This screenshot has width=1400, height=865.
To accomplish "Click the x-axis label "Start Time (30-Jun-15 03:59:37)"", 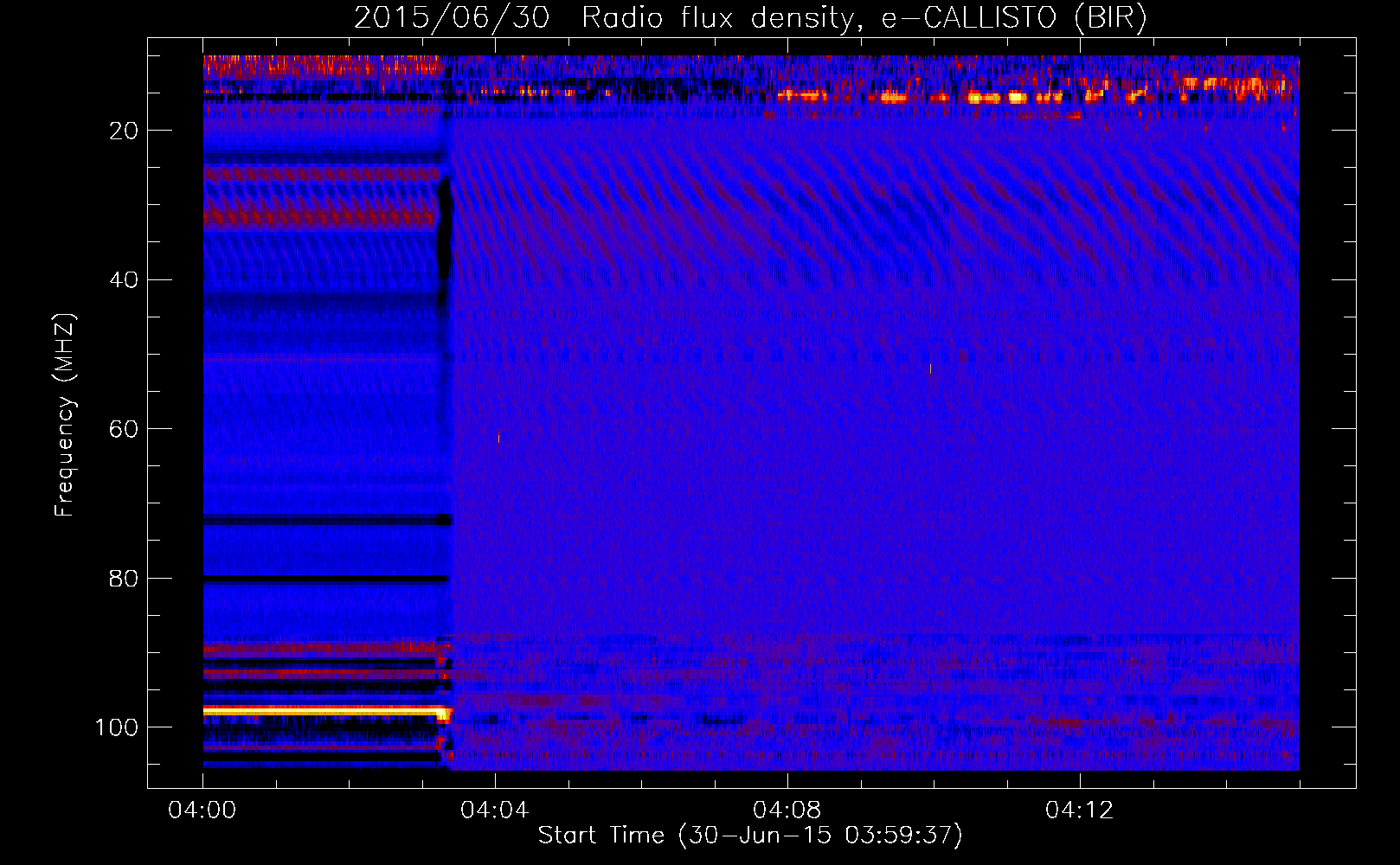I will point(750,836).
